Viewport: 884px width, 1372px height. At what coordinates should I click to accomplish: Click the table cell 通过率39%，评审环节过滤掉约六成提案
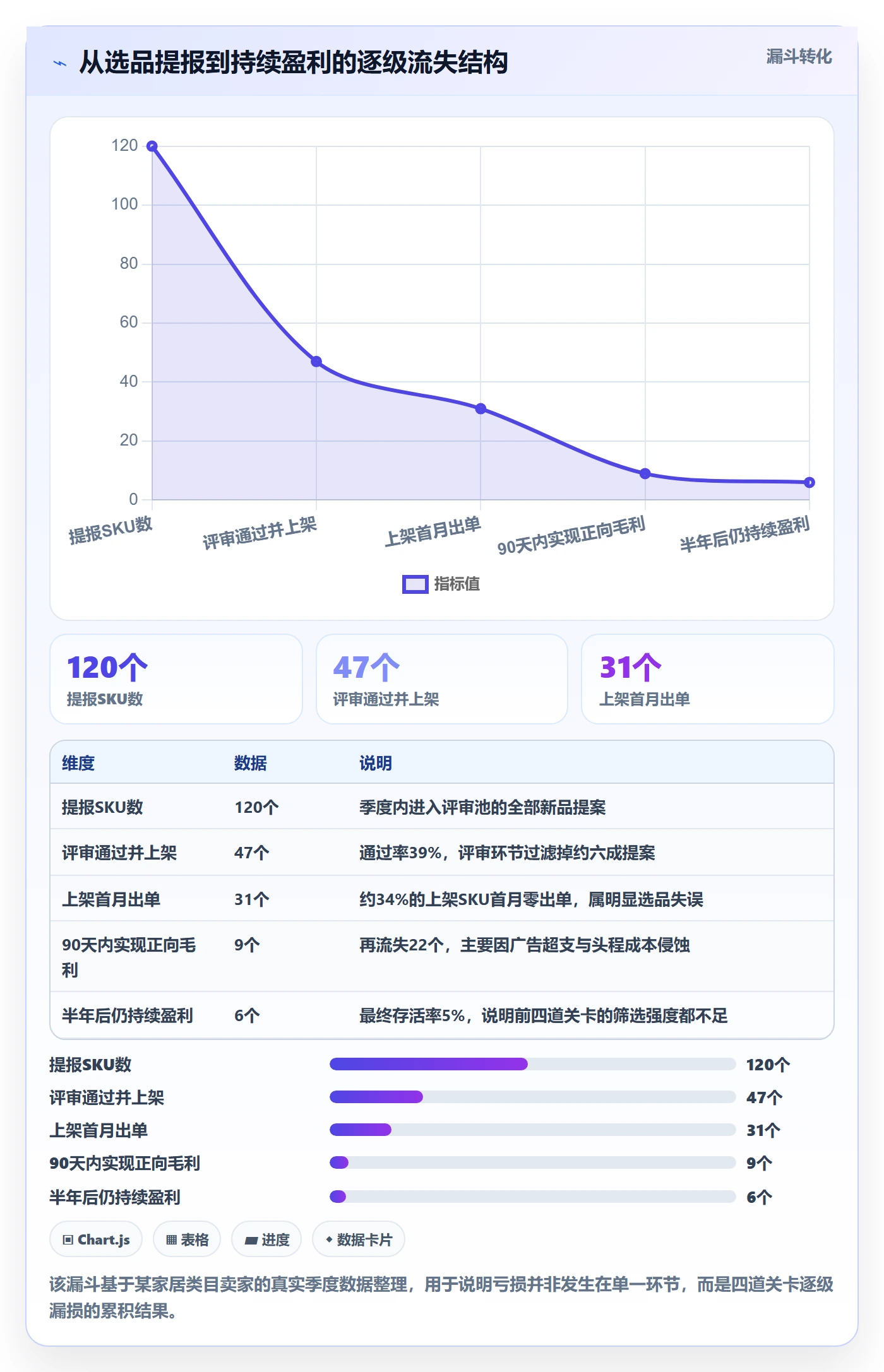[x=507, y=853]
